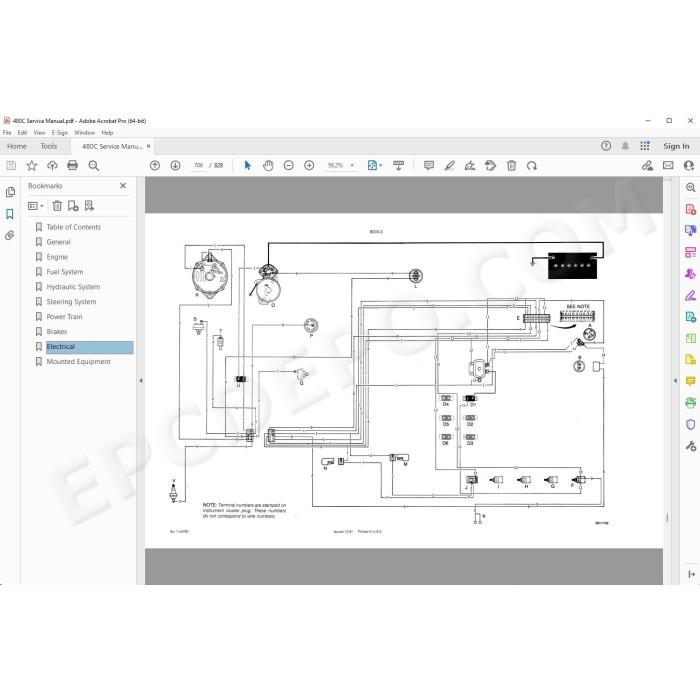Open the Table of Contents bookmark
The image size is (700, 700).
(74, 227)
